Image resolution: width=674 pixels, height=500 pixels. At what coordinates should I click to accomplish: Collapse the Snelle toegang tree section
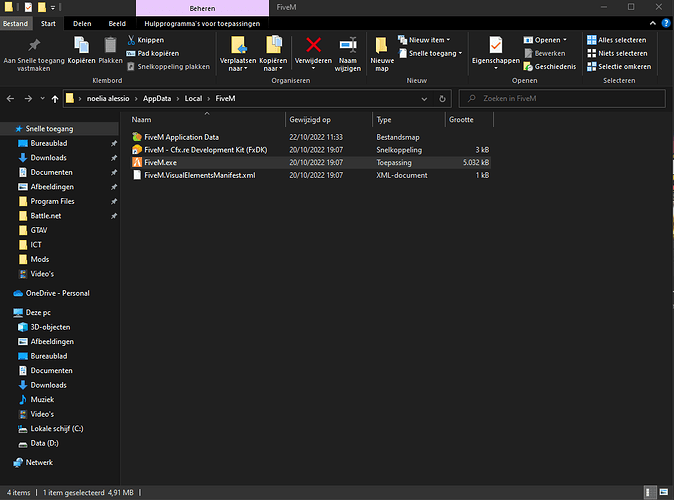[x=8, y=129]
